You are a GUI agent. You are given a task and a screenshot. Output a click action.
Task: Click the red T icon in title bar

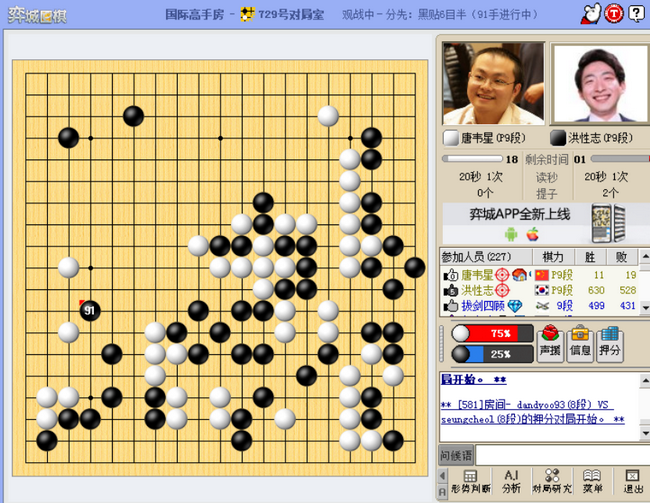[x=614, y=14]
